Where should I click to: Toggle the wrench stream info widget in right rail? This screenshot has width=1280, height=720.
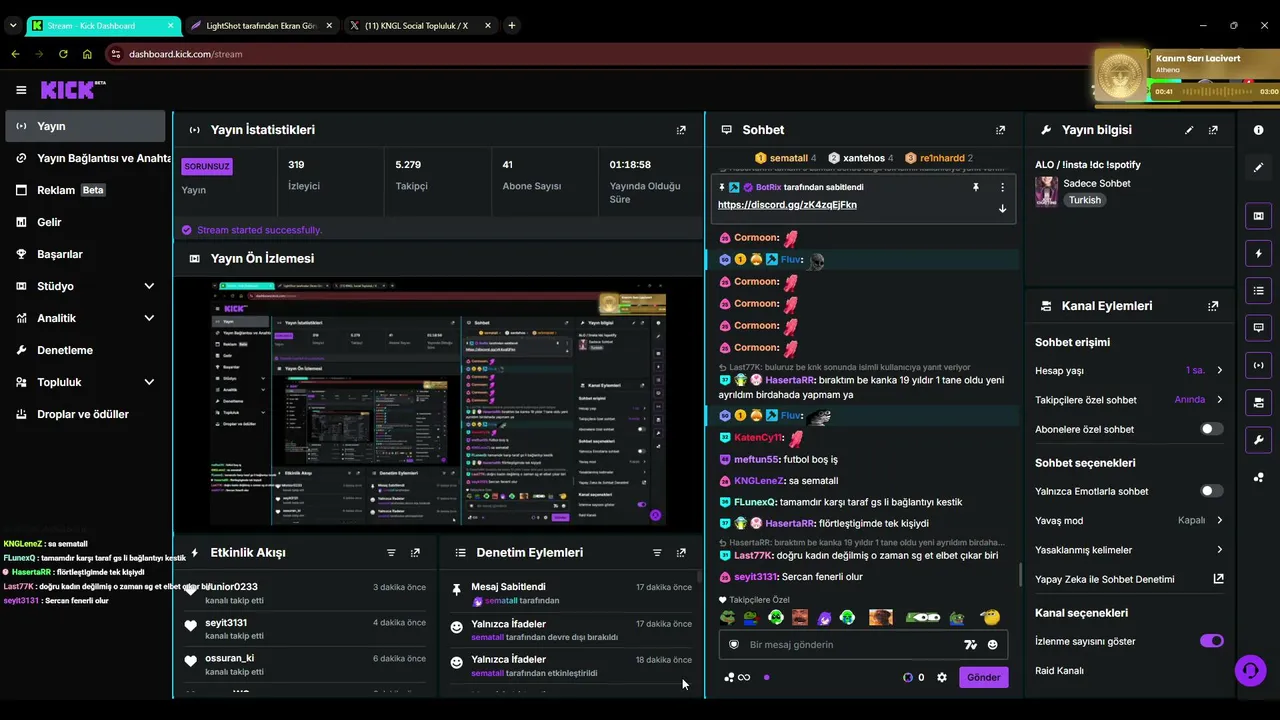coord(1258,439)
